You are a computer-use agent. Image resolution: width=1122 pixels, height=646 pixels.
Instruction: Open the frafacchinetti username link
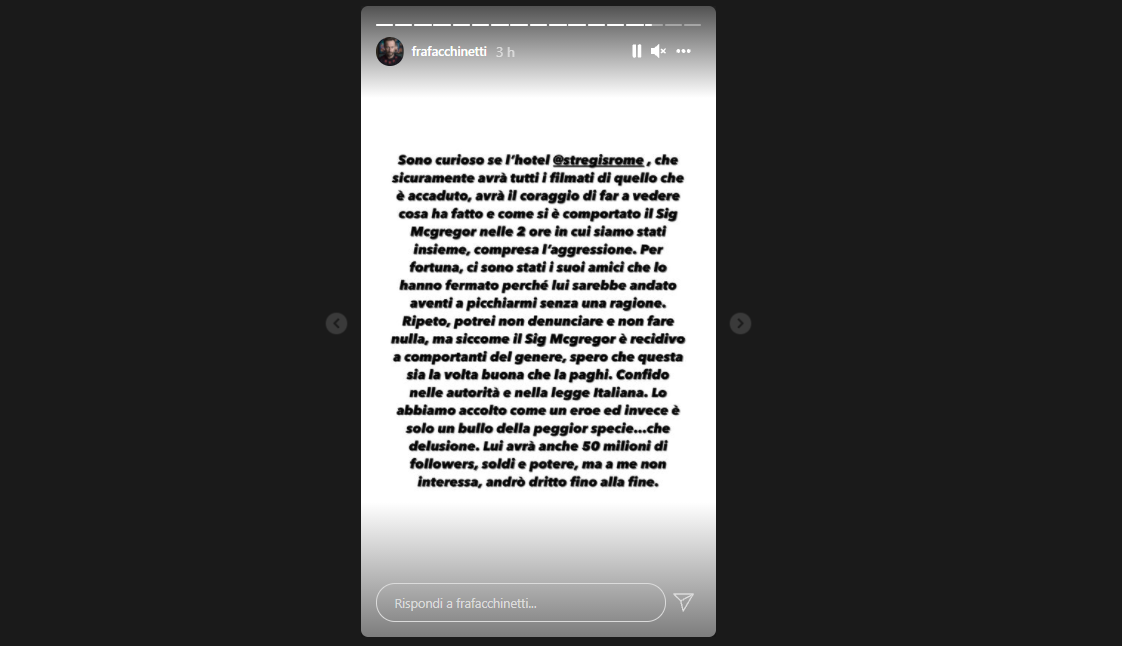449,52
